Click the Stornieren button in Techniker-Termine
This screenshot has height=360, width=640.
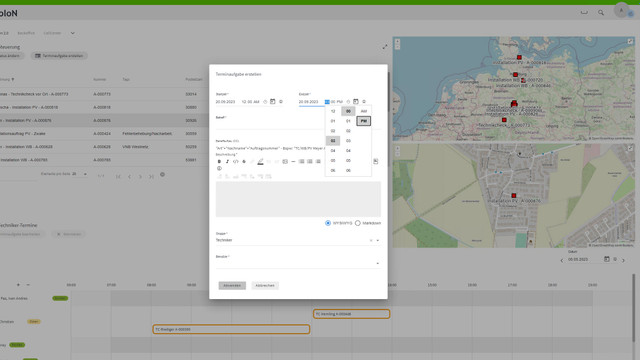tap(69, 234)
